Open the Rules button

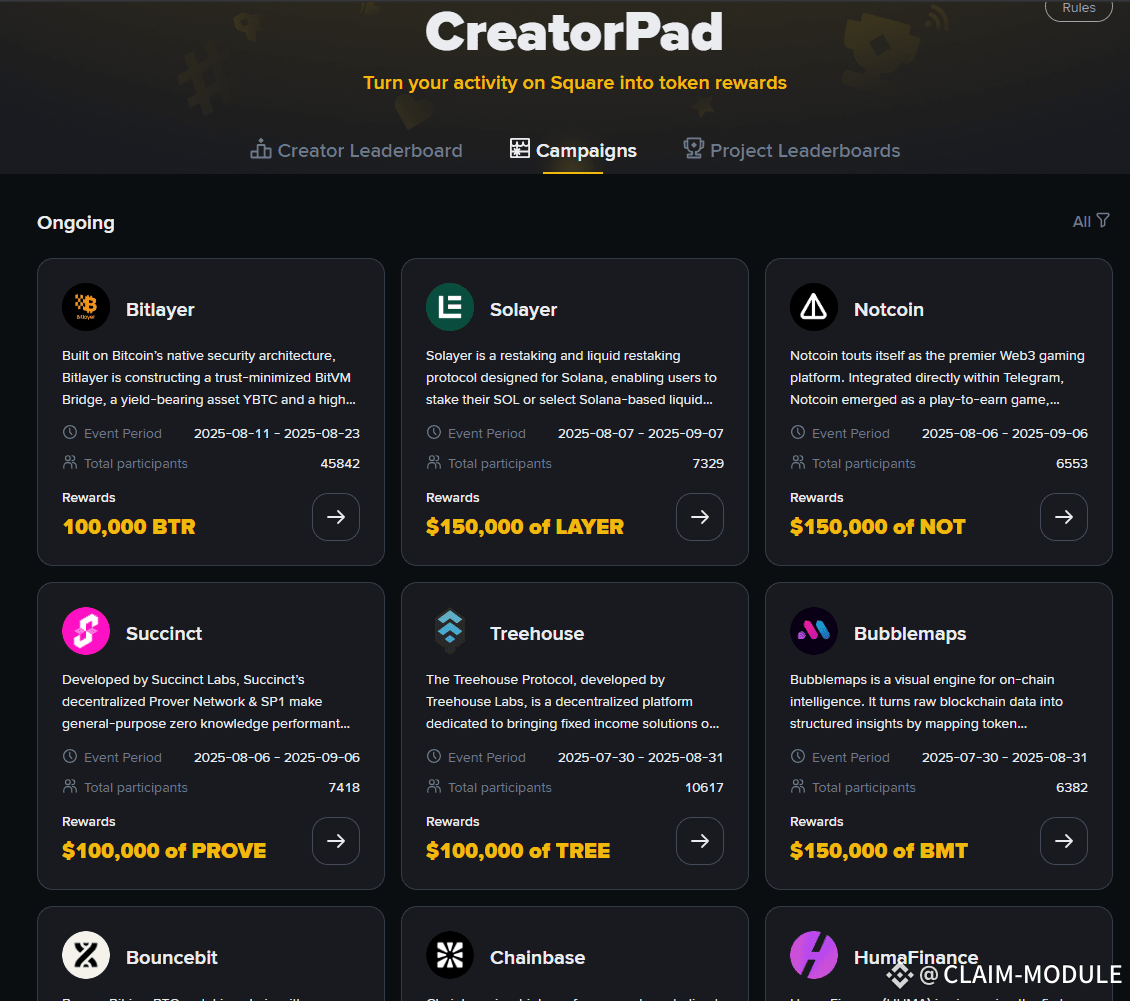point(1078,9)
